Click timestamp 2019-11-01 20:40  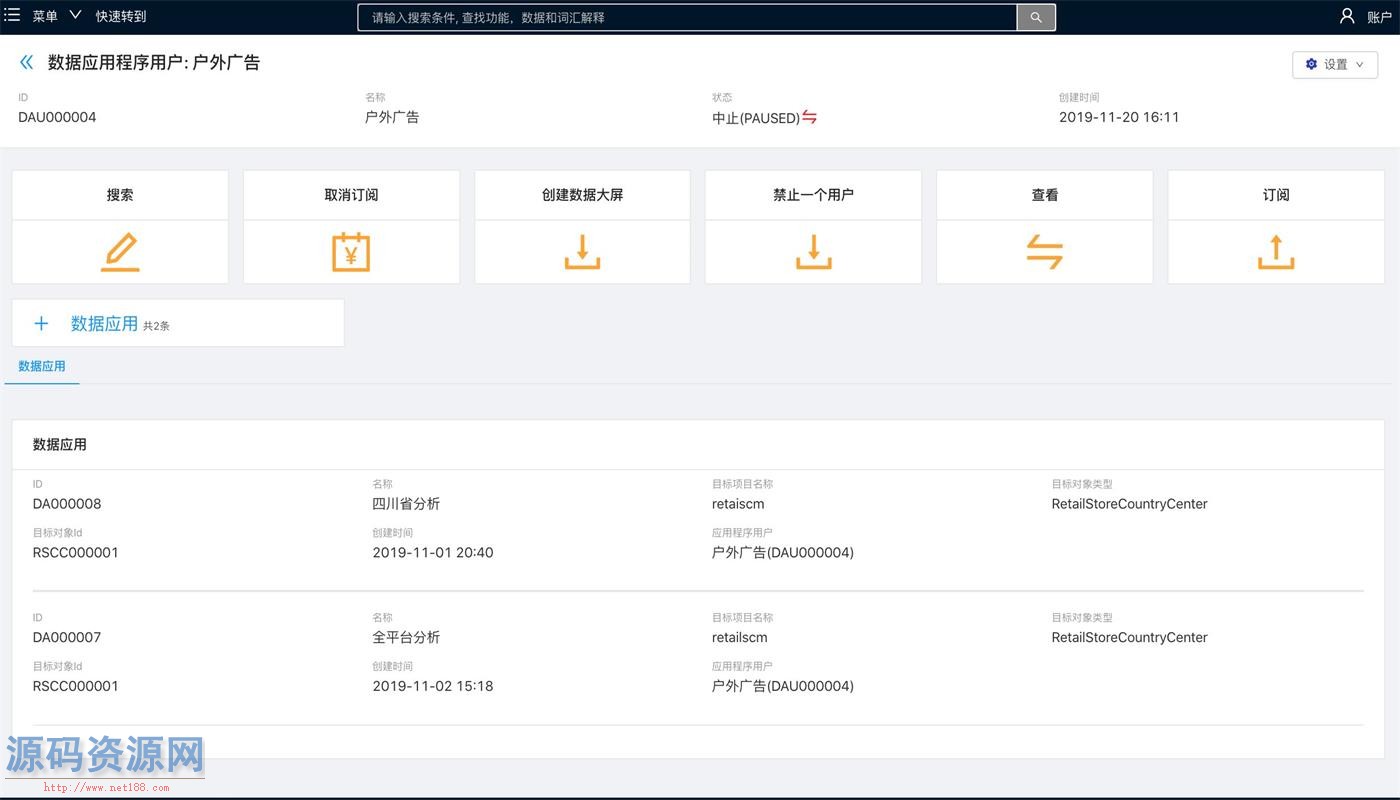pyautogui.click(x=433, y=552)
